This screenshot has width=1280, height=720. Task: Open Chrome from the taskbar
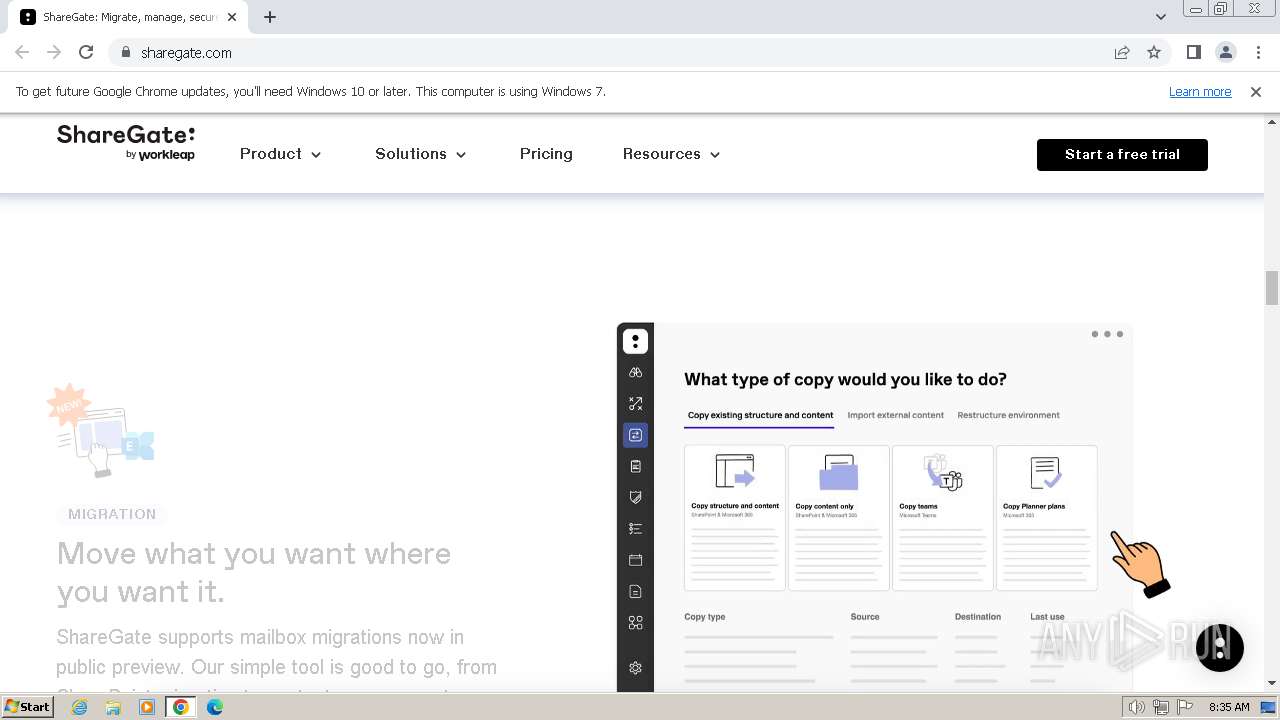pos(181,707)
